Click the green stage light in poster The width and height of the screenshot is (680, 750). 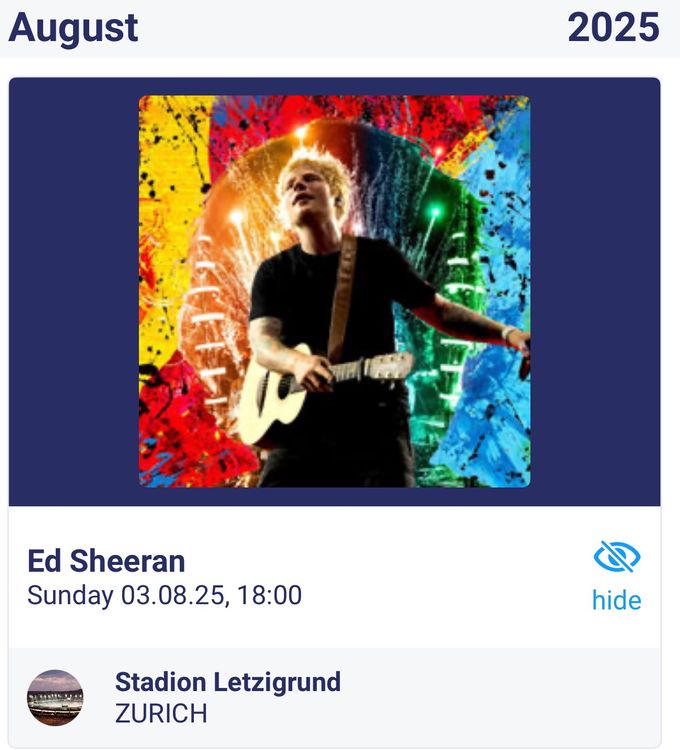(x=435, y=210)
